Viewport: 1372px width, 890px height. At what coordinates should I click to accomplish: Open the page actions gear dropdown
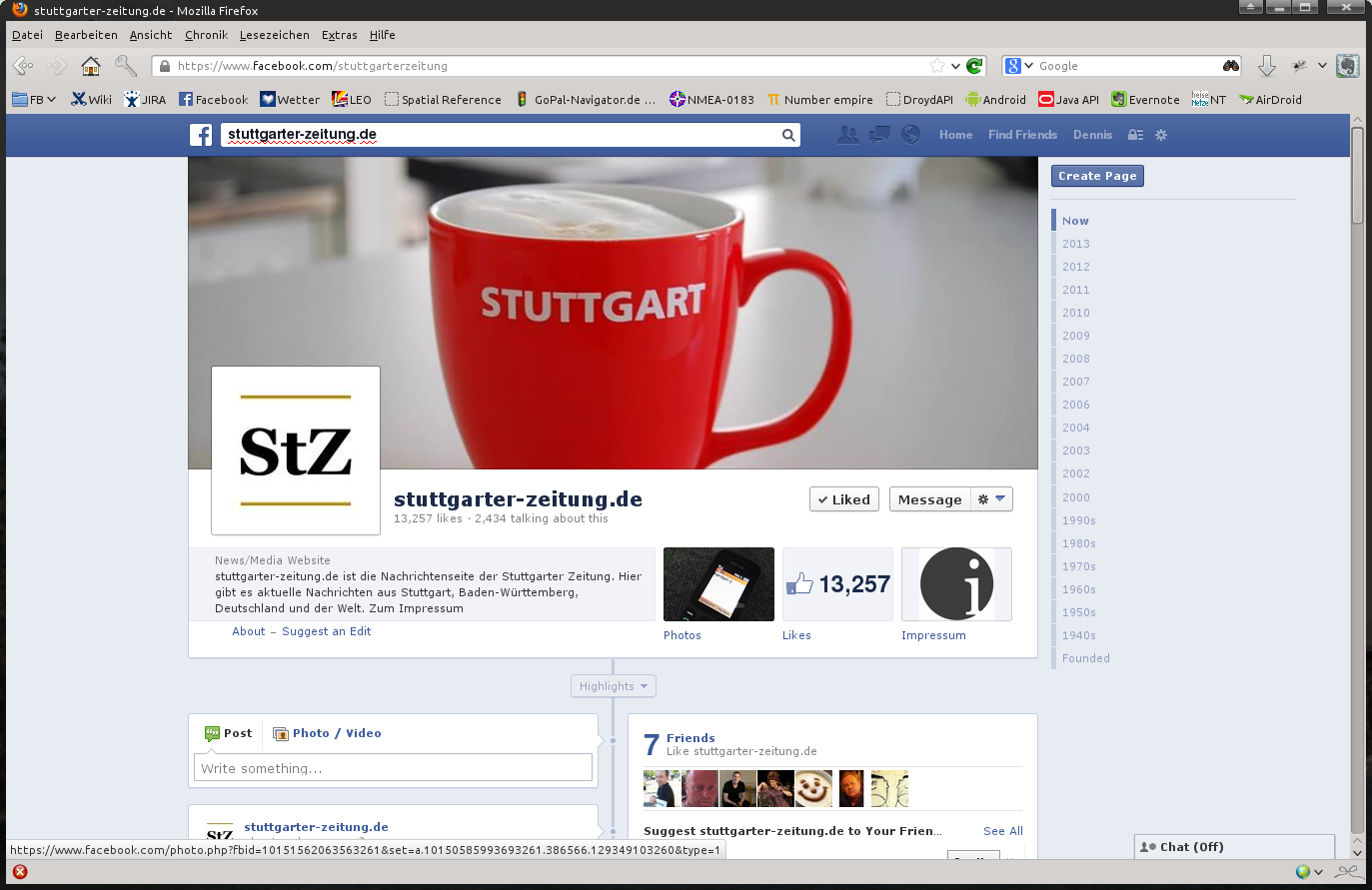coord(992,499)
